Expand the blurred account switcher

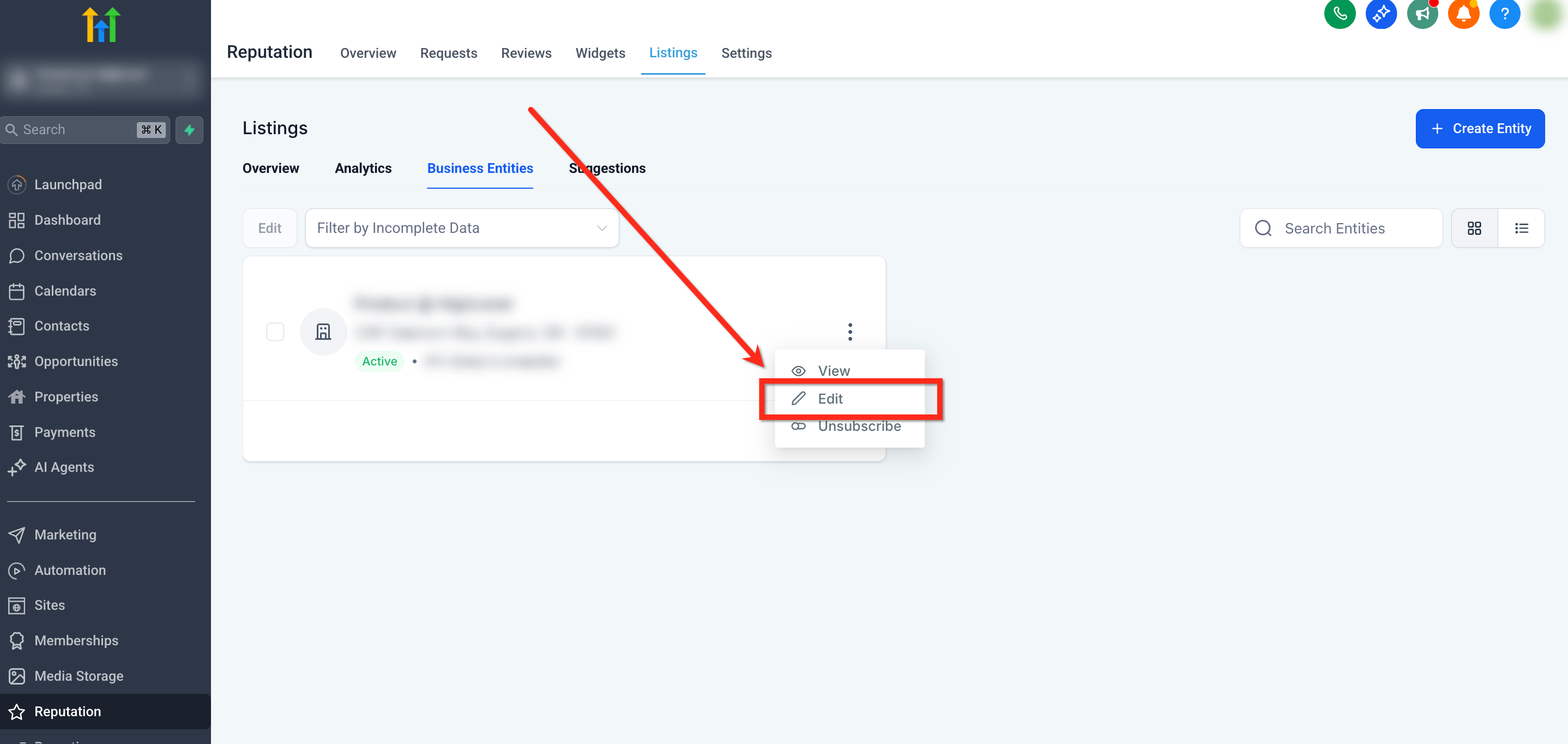(x=101, y=79)
